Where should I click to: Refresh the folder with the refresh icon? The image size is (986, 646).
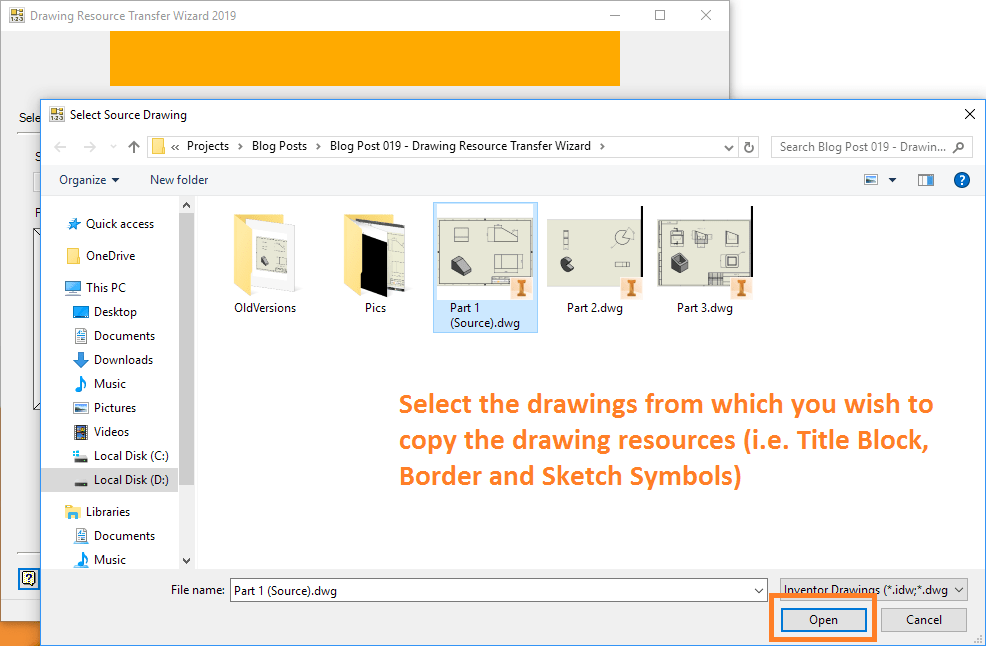click(748, 147)
